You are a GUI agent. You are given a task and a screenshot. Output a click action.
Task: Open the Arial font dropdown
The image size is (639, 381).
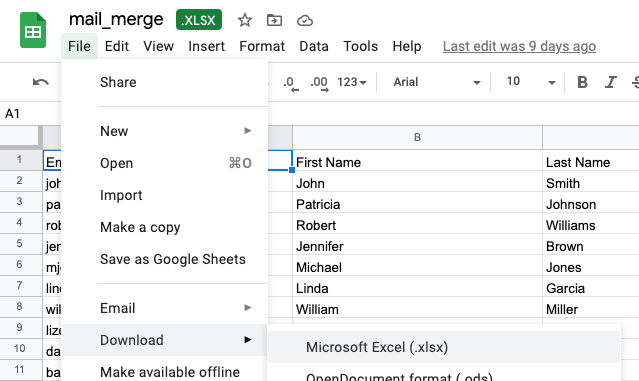point(436,82)
